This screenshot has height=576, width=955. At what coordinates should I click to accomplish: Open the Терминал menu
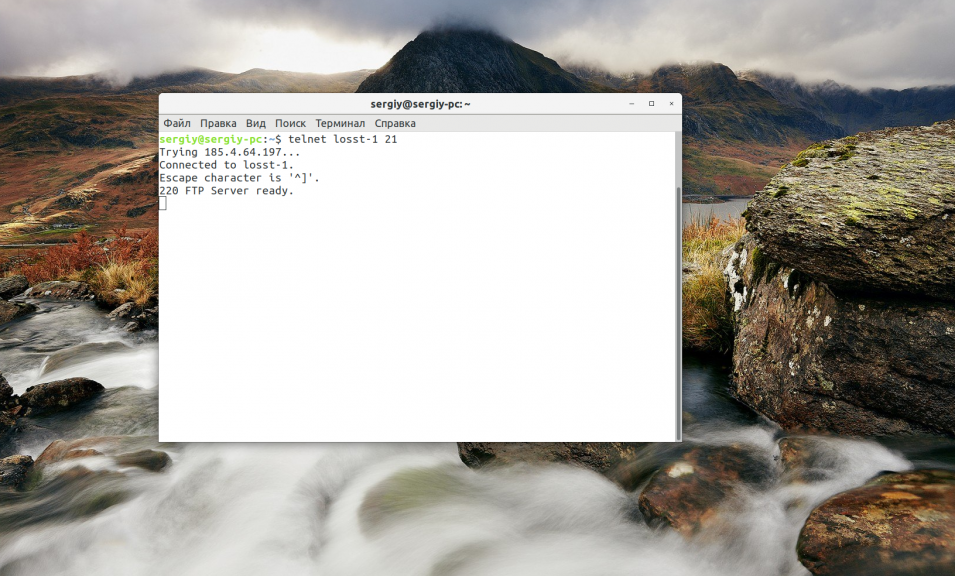pos(340,123)
